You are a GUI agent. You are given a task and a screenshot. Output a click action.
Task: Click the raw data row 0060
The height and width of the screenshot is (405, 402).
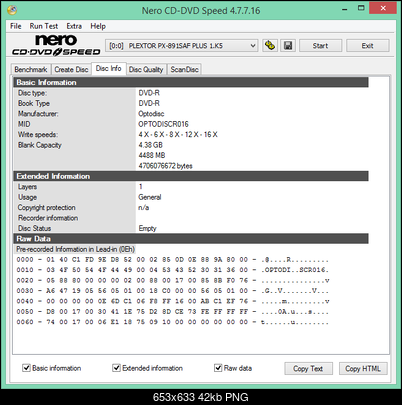[172, 322]
